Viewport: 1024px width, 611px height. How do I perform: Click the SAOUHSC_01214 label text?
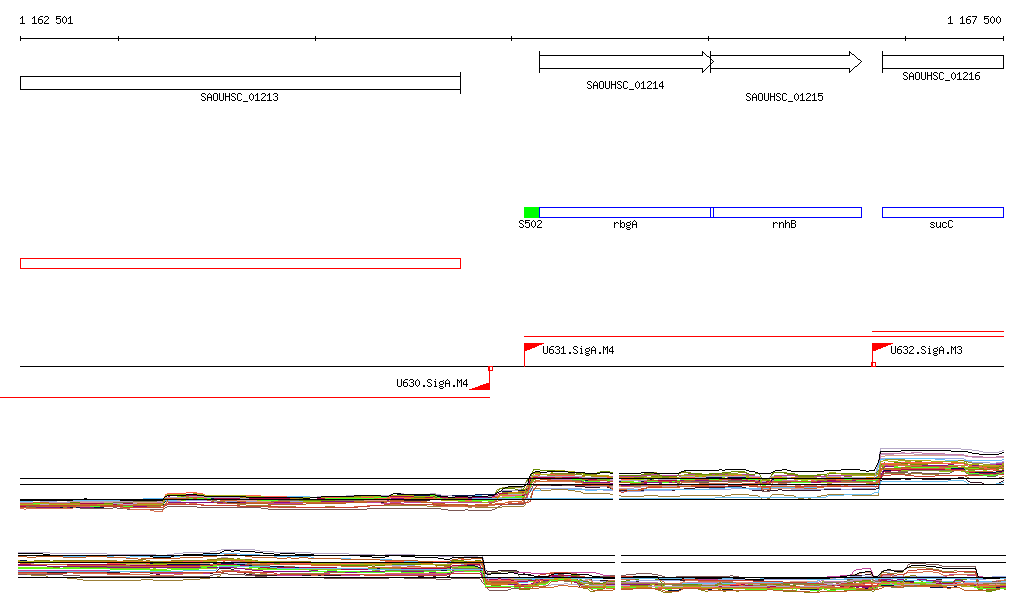(625, 86)
